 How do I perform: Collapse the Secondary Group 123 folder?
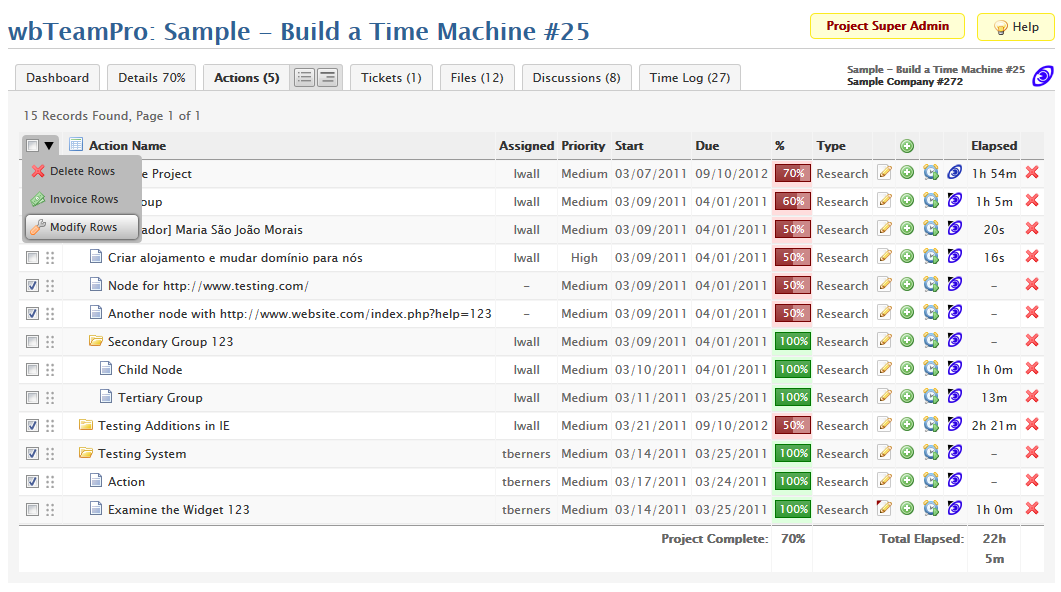[96, 341]
